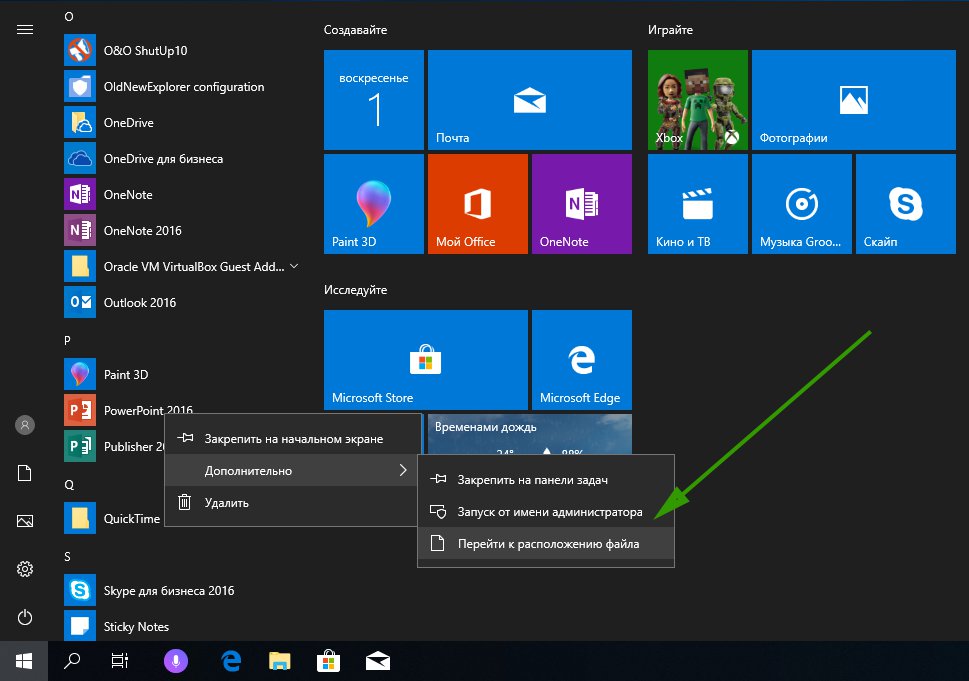
Task: Launch OneNote from the app list
Action: pos(80,195)
